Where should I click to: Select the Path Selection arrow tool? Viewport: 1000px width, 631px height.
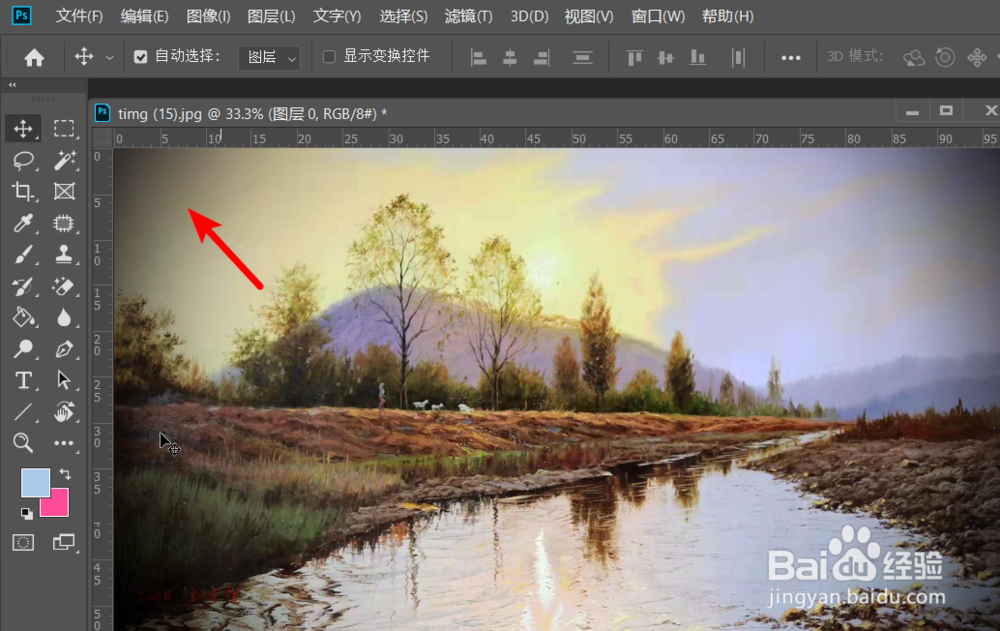[x=64, y=380]
